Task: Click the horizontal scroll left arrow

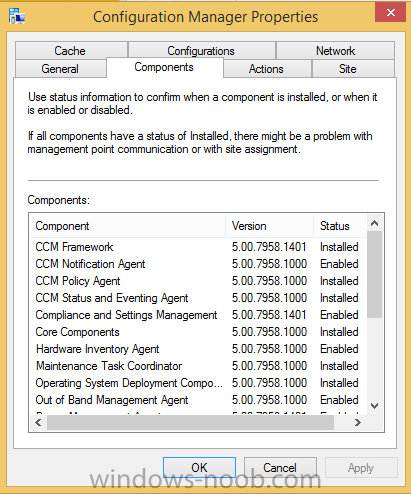Action: click(38, 423)
